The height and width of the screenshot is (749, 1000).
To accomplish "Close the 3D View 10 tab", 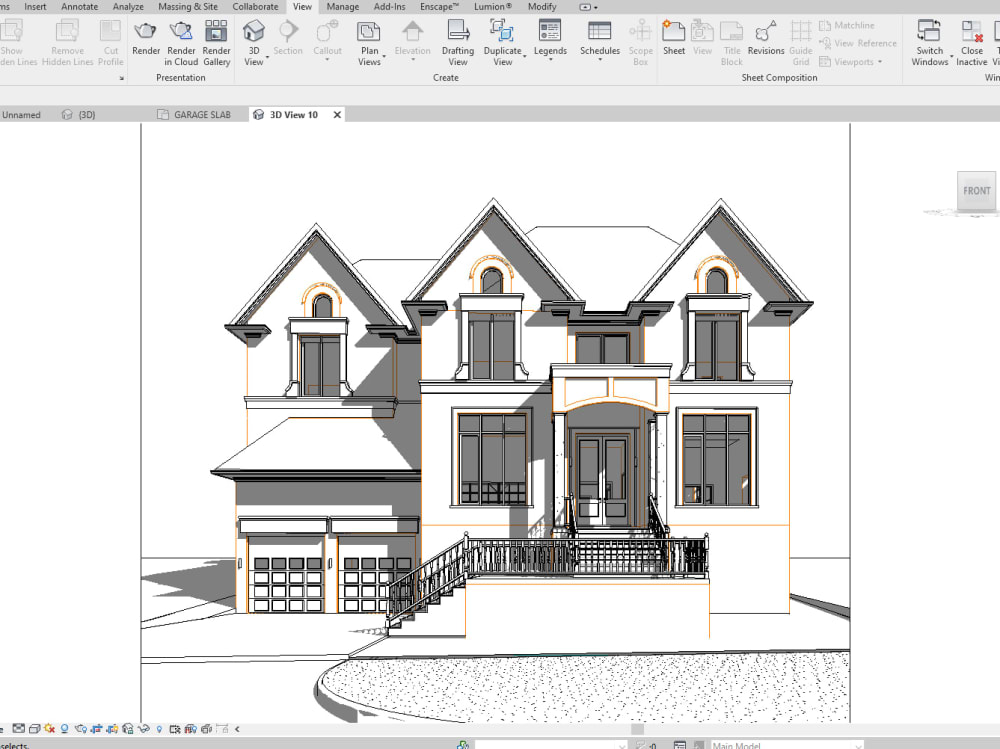I will click(x=337, y=115).
